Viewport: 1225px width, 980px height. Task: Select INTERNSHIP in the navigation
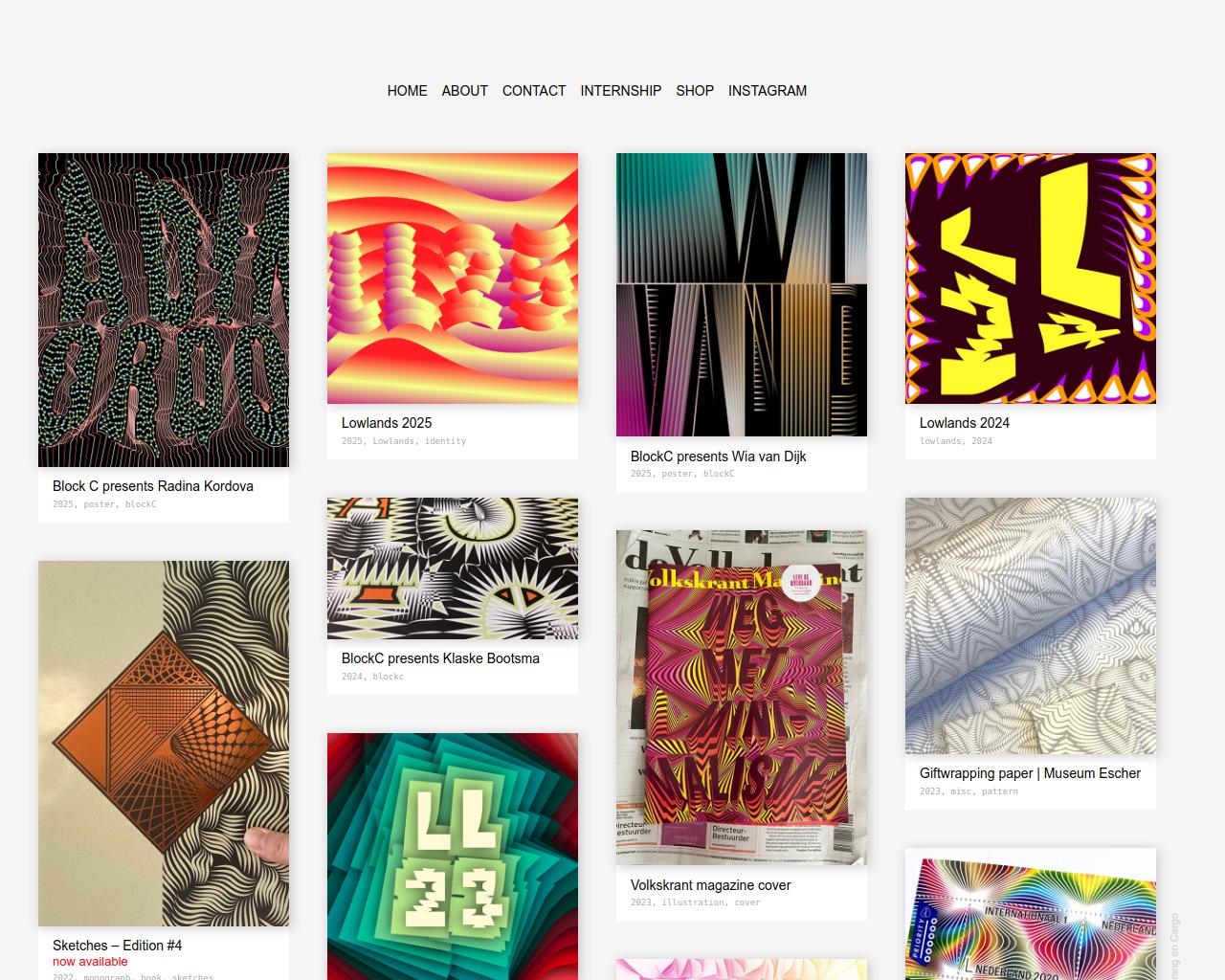pos(620,91)
